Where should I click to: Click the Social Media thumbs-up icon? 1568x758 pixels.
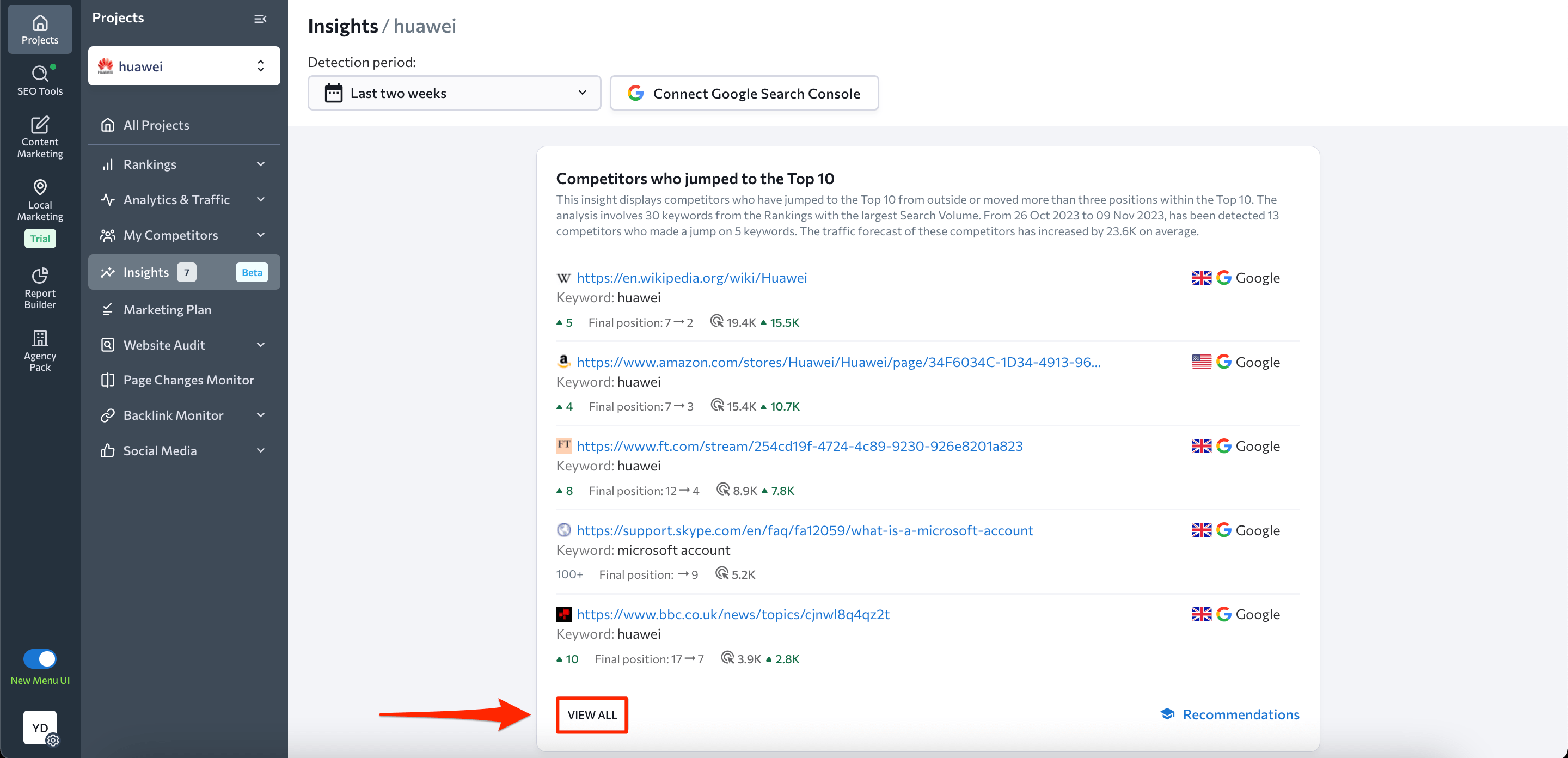[108, 451]
